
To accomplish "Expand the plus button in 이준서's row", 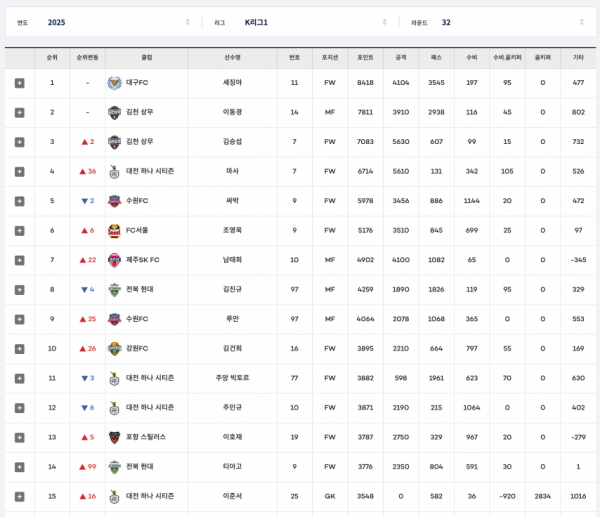I will tap(19, 496).
